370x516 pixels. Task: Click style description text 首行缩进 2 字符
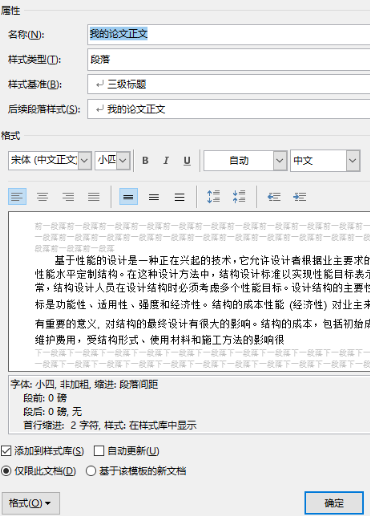click(x=60, y=425)
